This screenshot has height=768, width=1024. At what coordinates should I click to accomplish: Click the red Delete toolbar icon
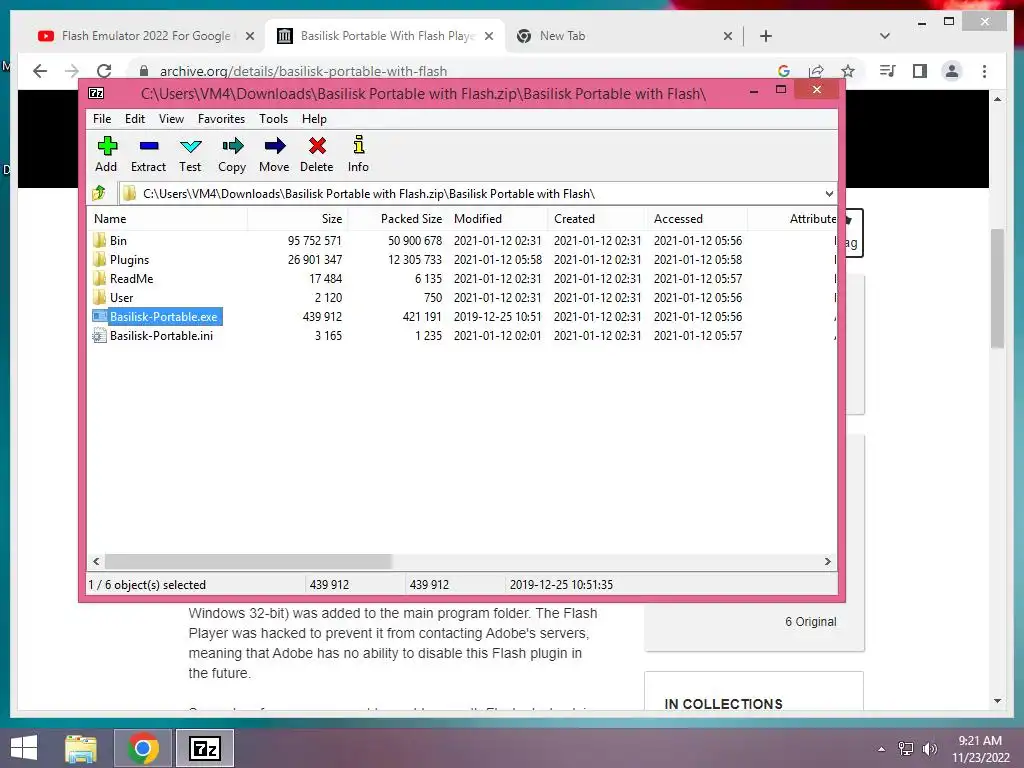(317, 146)
